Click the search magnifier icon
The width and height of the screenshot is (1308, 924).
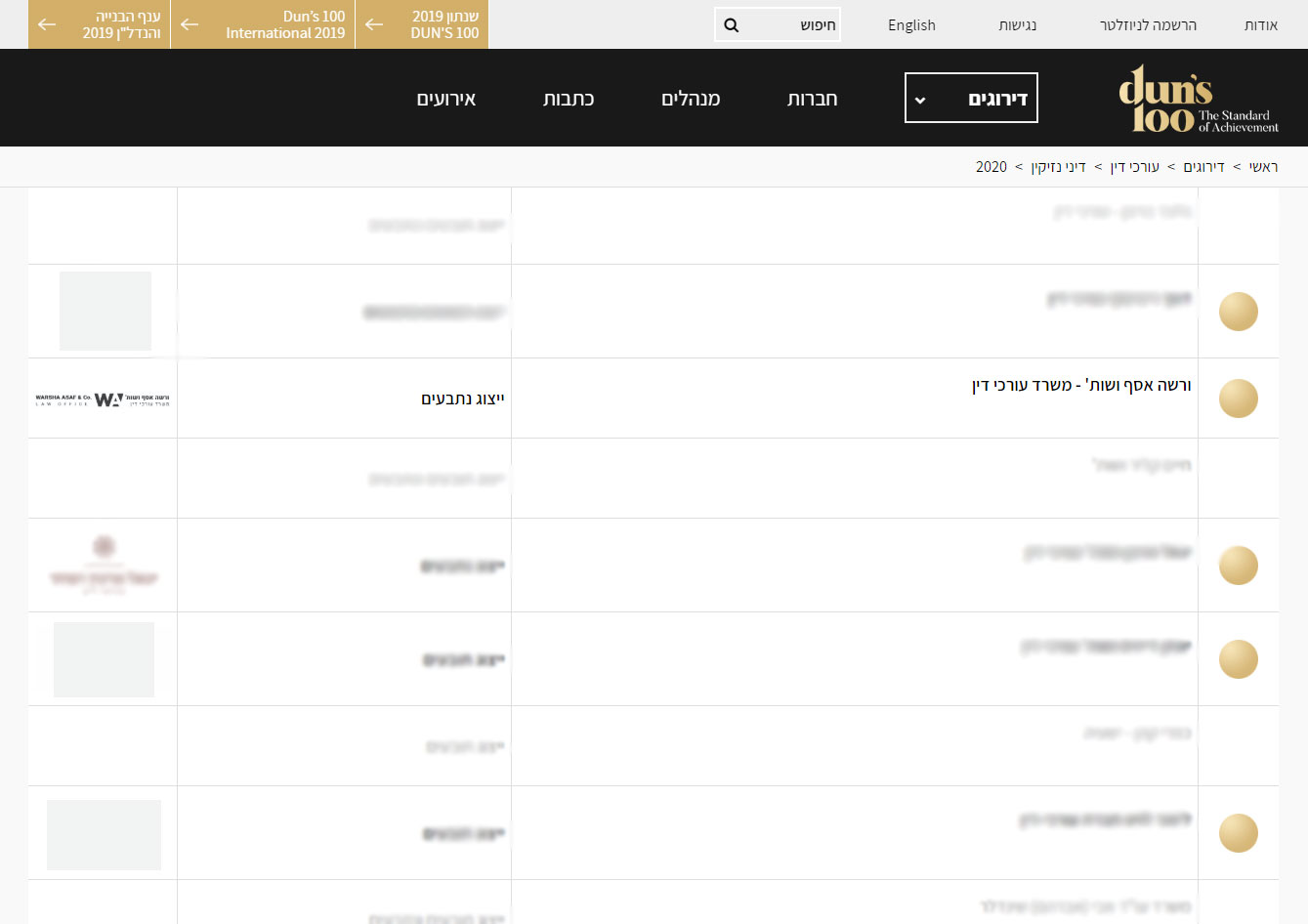coord(732,25)
